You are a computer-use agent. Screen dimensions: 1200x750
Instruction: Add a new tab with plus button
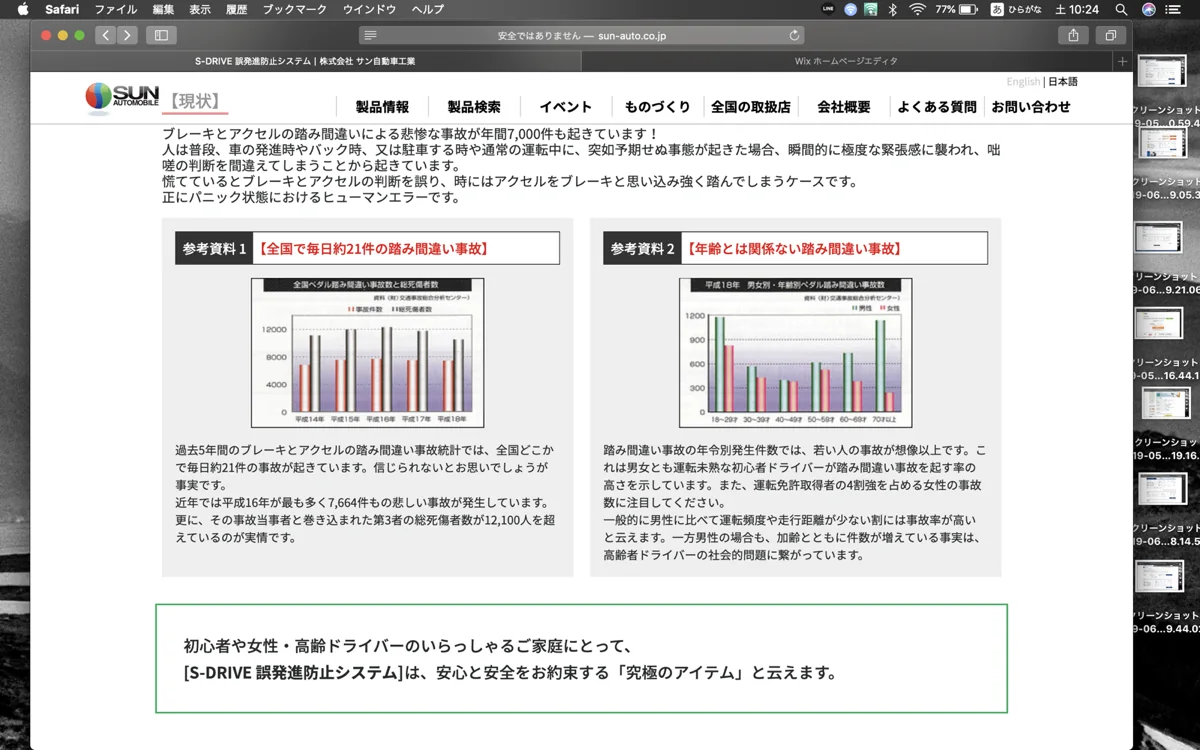[x=1122, y=61]
